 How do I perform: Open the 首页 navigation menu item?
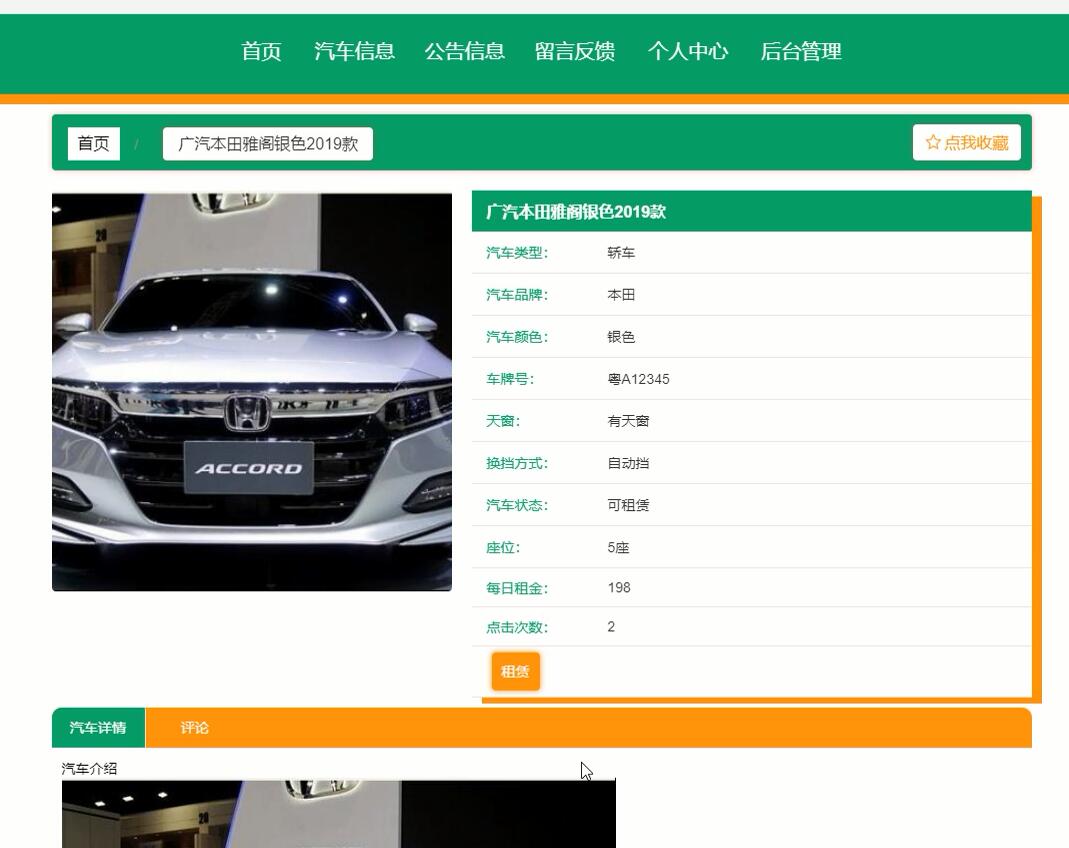[x=261, y=51]
